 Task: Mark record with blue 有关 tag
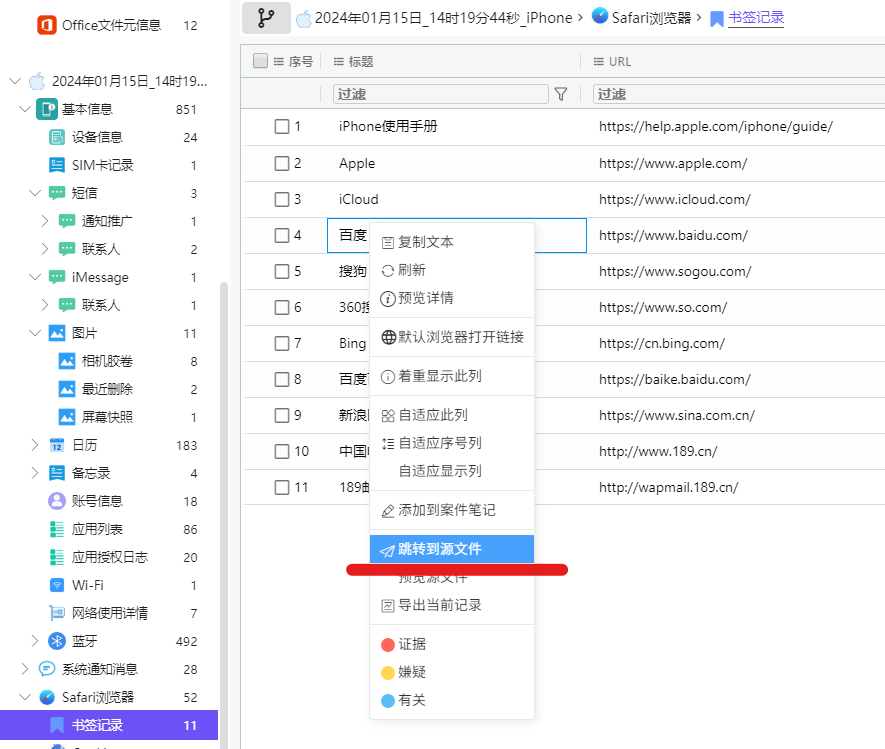pos(452,700)
